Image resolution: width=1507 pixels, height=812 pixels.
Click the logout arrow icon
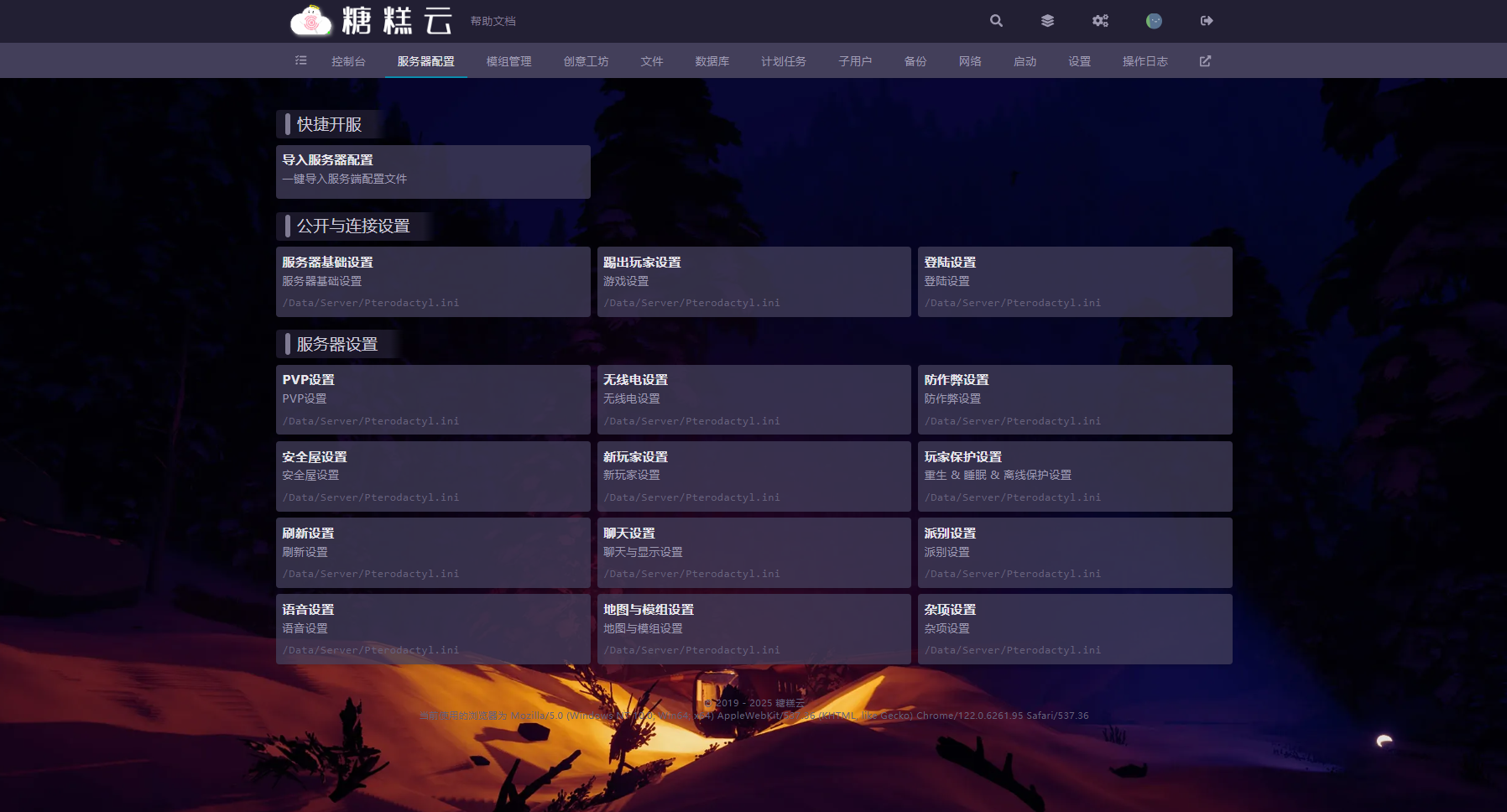click(1207, 21)
